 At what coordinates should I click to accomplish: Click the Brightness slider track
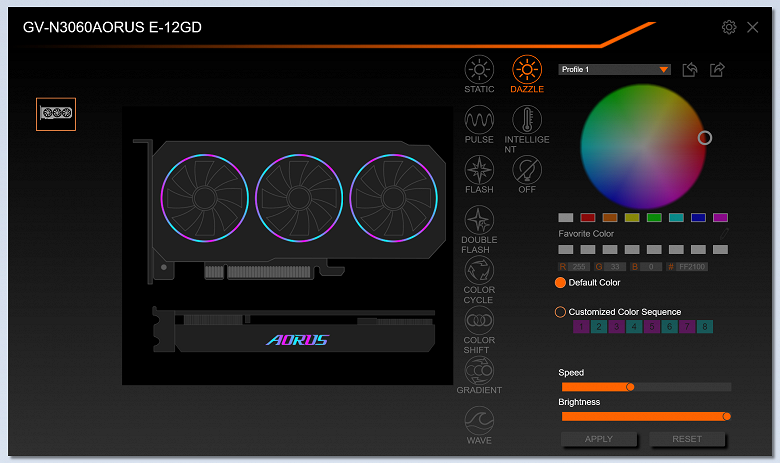[x=646, y=416]
